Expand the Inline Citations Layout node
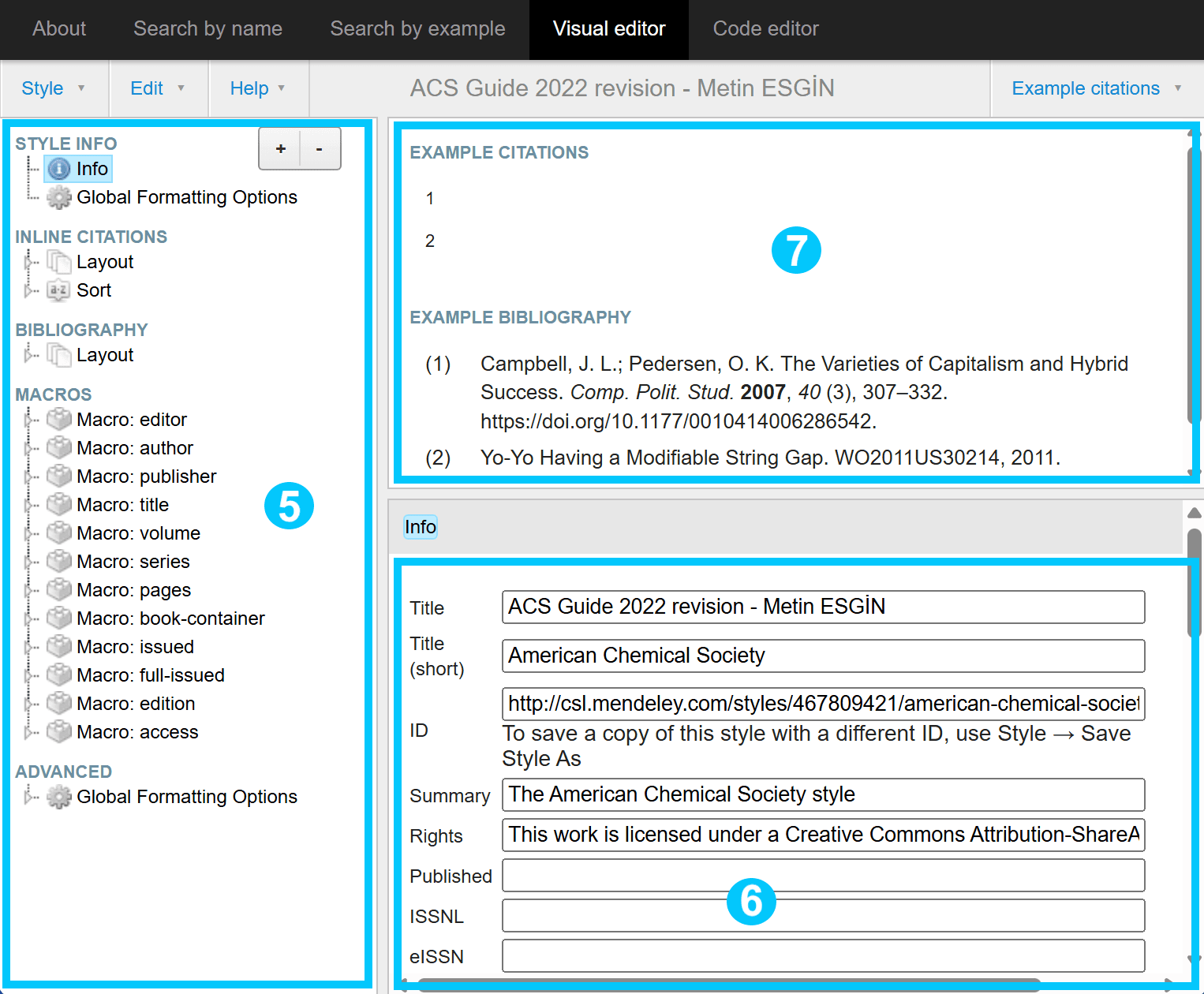This screenshot has height=994, width=1204. click(28, 262)
